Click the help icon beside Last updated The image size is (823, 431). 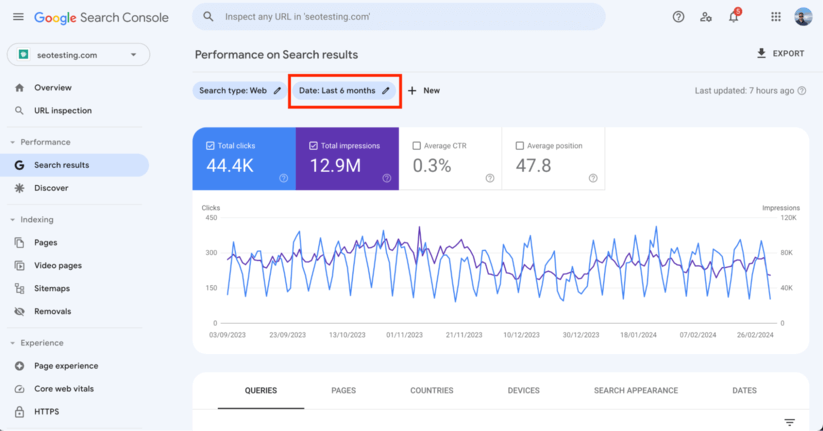pos(801,91)
